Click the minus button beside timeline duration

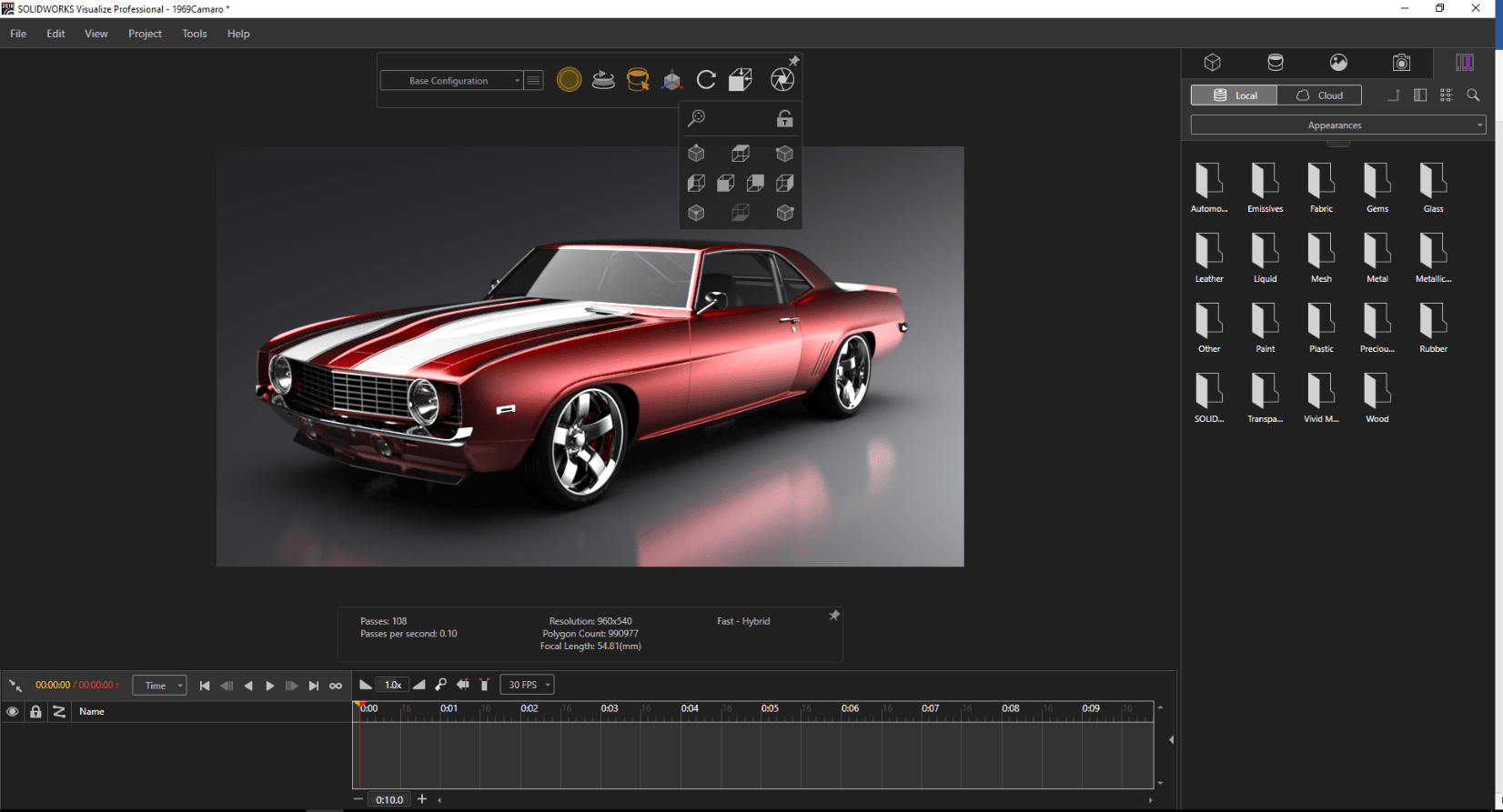tap(358, 799)
